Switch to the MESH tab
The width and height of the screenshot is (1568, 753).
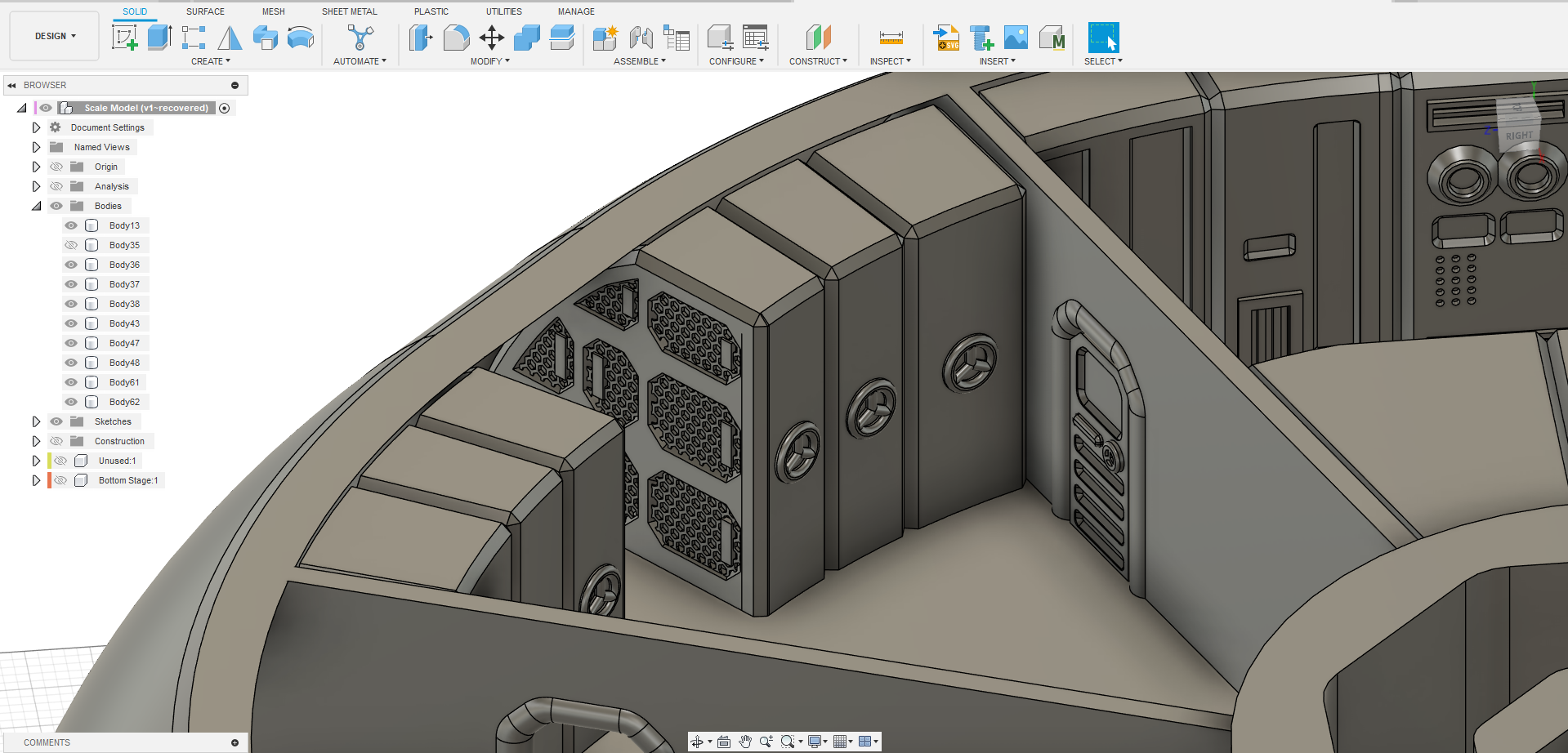274,11
